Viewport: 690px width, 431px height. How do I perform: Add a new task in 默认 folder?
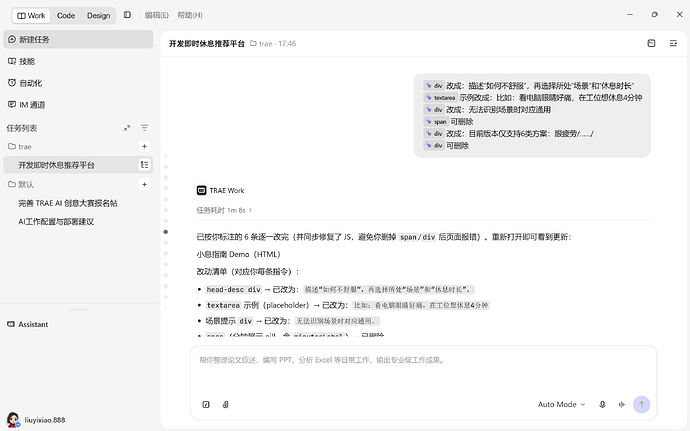[144, 184]
